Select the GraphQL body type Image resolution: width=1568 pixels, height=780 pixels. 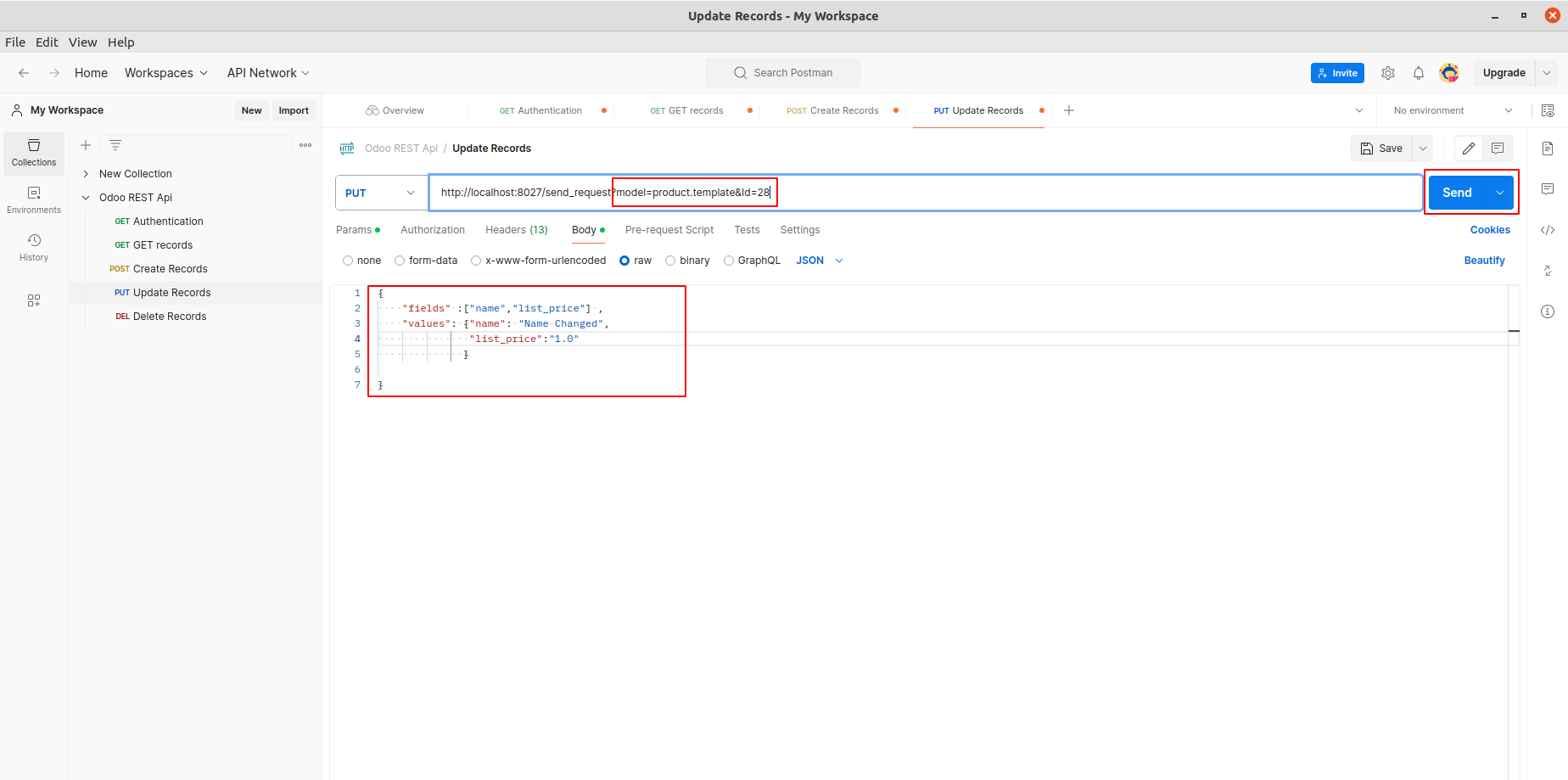click(x=729, y=261)
